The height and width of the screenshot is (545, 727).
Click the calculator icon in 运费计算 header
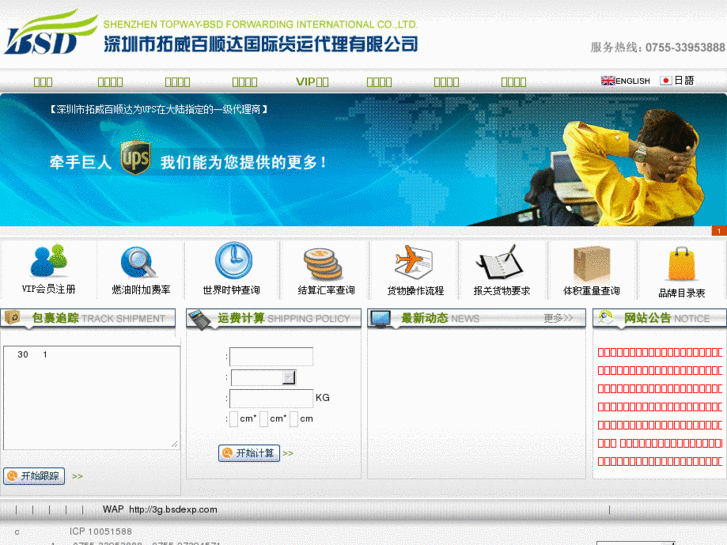pos(200,320)
